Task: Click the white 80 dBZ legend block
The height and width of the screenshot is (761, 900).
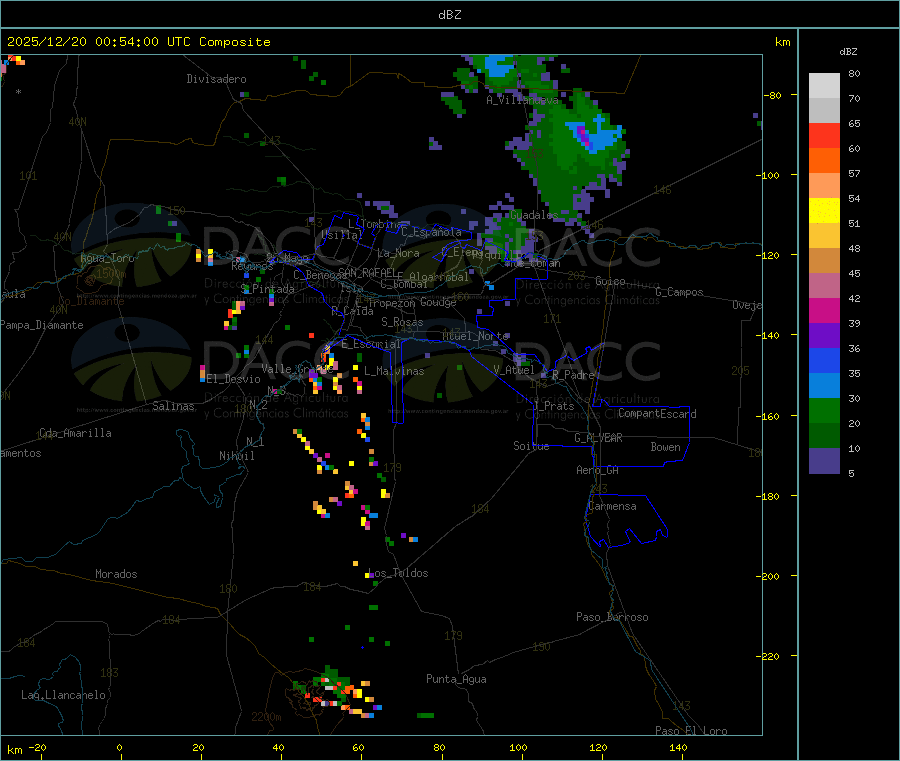Action: coord(824,86)
